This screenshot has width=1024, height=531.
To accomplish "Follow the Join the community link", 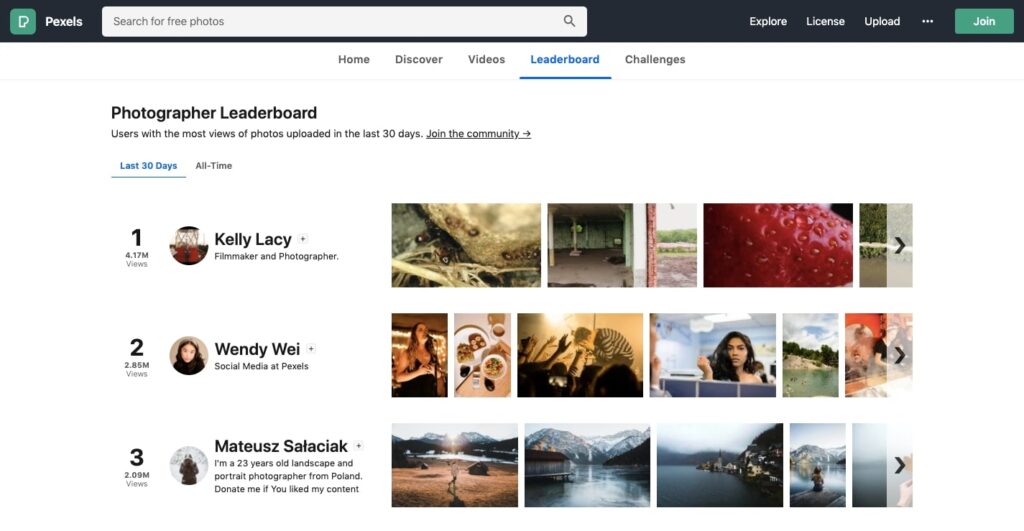I will 478,134.
